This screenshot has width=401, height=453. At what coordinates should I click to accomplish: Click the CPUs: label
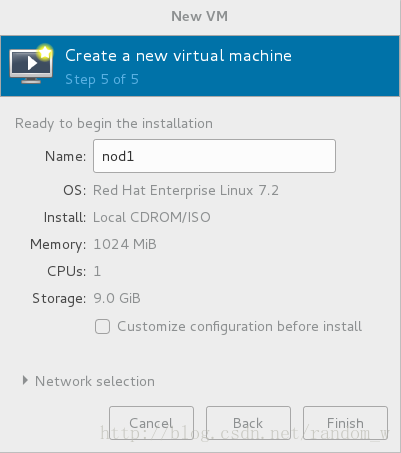coord(67,271)
